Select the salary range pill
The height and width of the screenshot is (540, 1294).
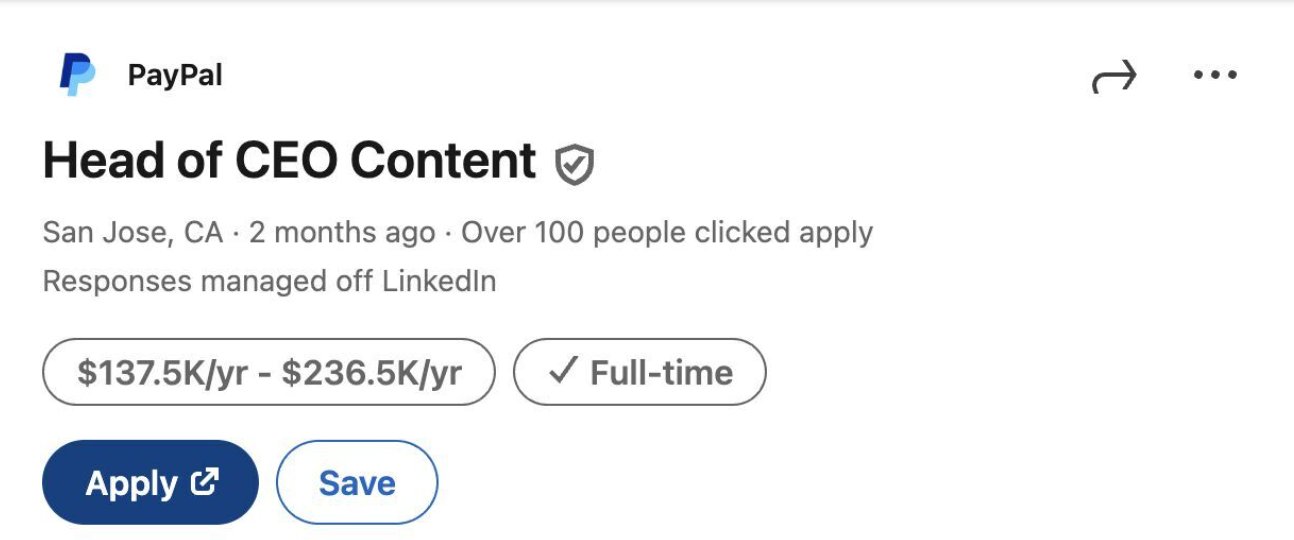coord(269,372)
